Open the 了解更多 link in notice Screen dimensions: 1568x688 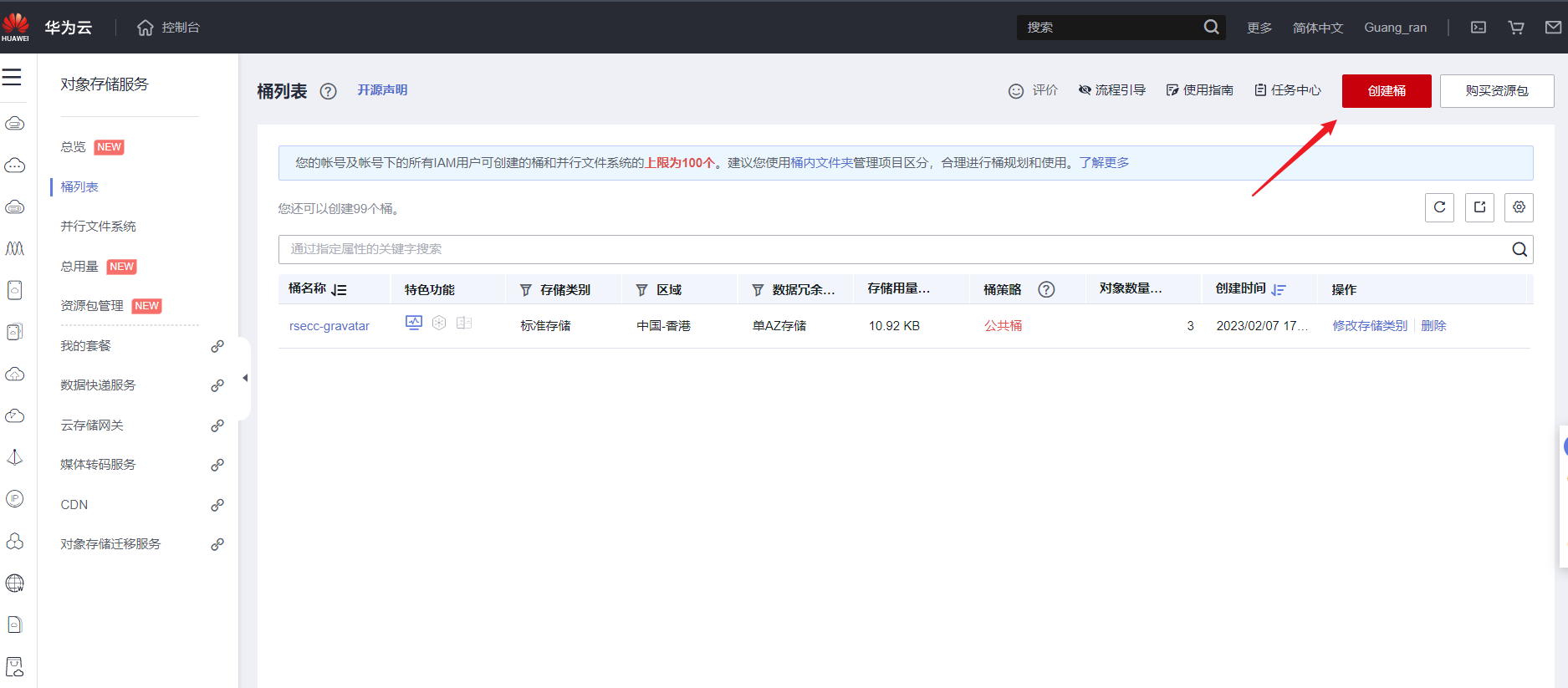[x=1104, y=163]
